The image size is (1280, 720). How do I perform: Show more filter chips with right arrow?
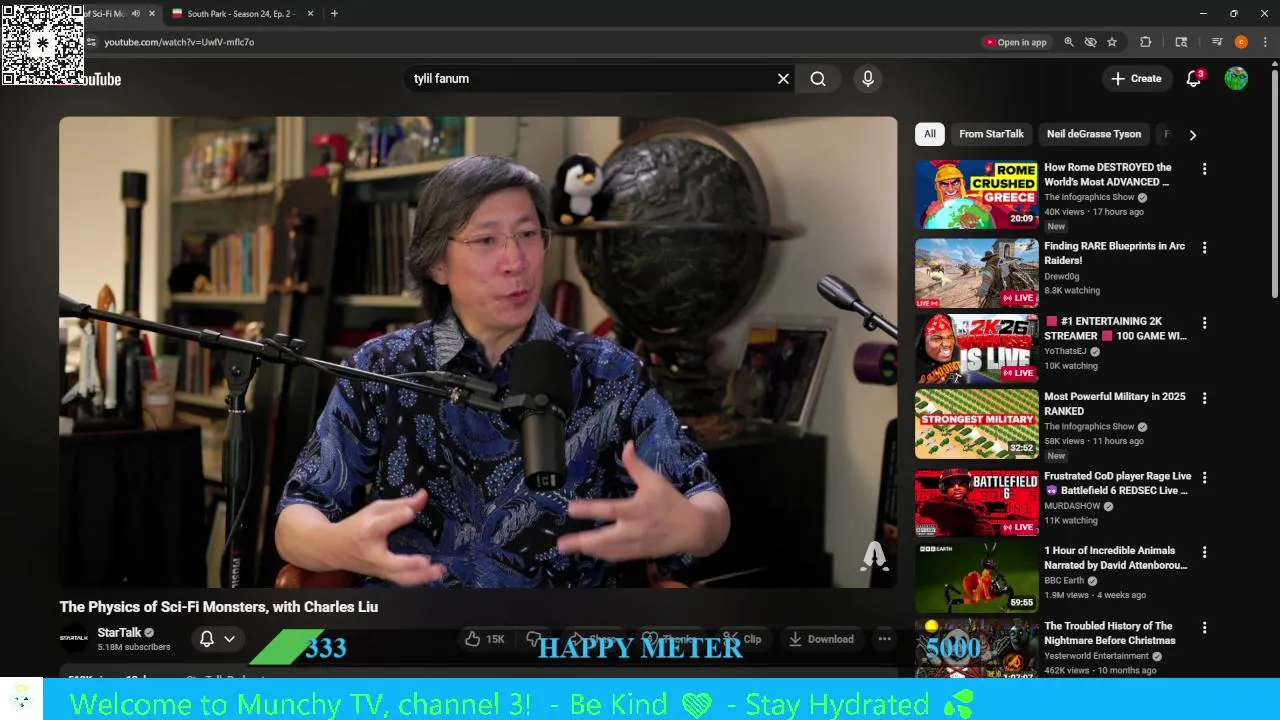click(1192, 135)
